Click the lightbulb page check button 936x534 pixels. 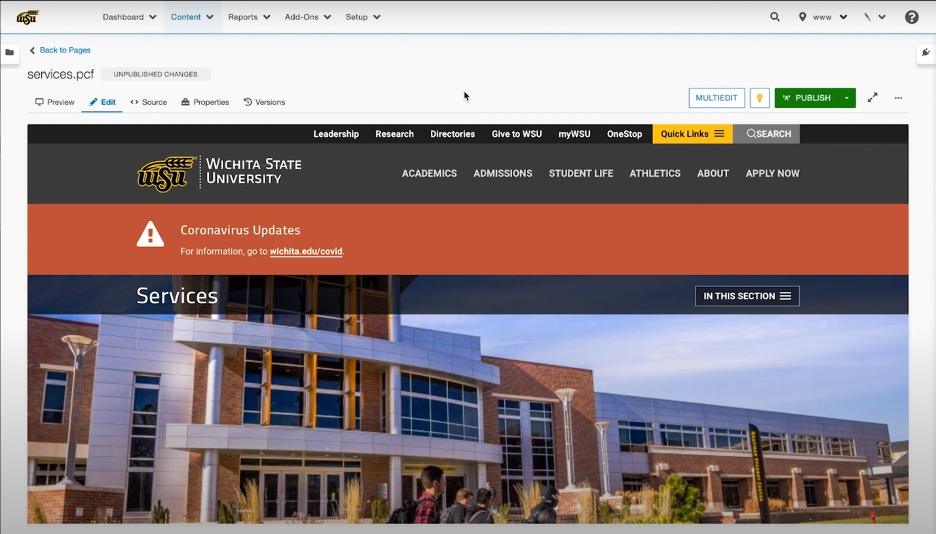coord(759,98)
